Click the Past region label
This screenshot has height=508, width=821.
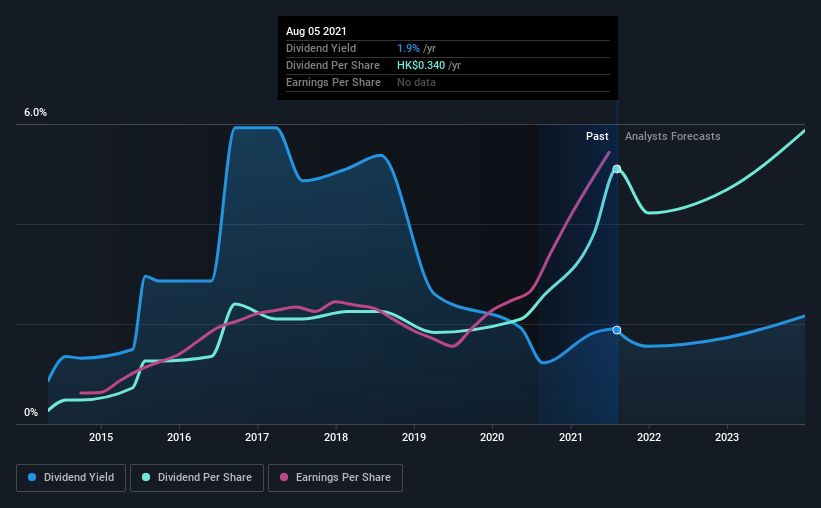tap(597, 136)
